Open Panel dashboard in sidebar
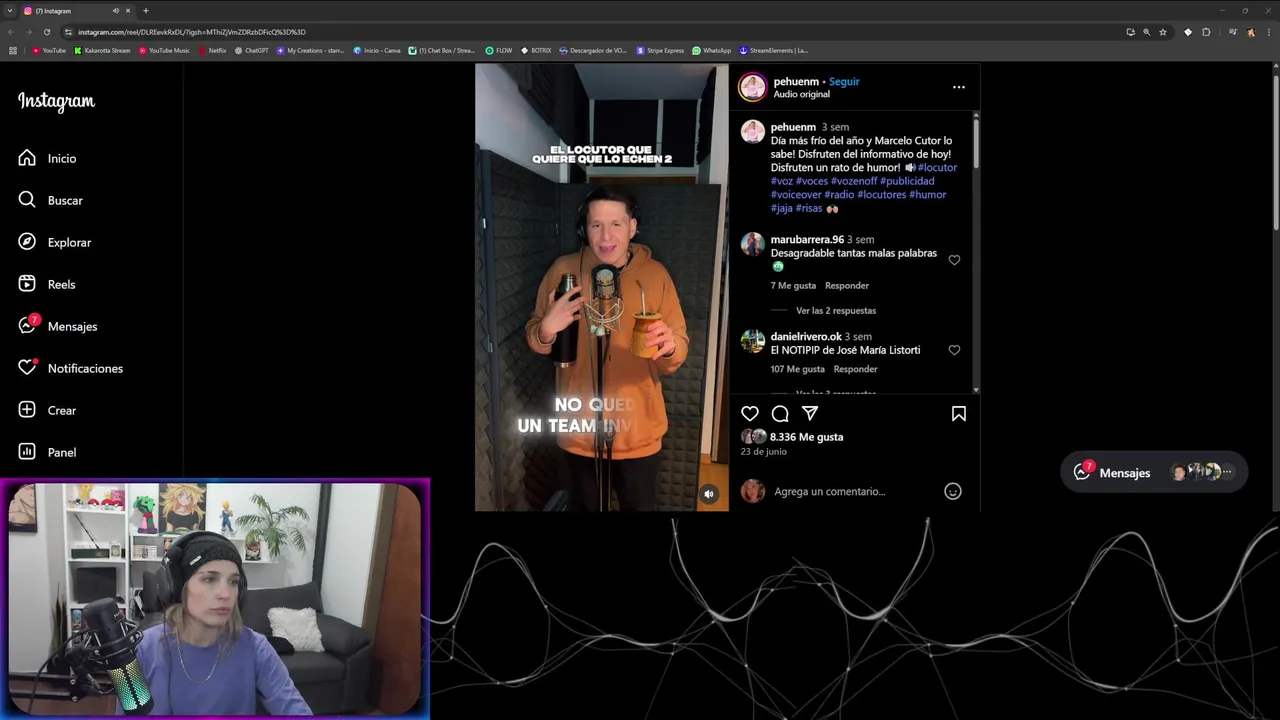The width and height of the screenshot is (1280, 720). (x=47, y=452)
